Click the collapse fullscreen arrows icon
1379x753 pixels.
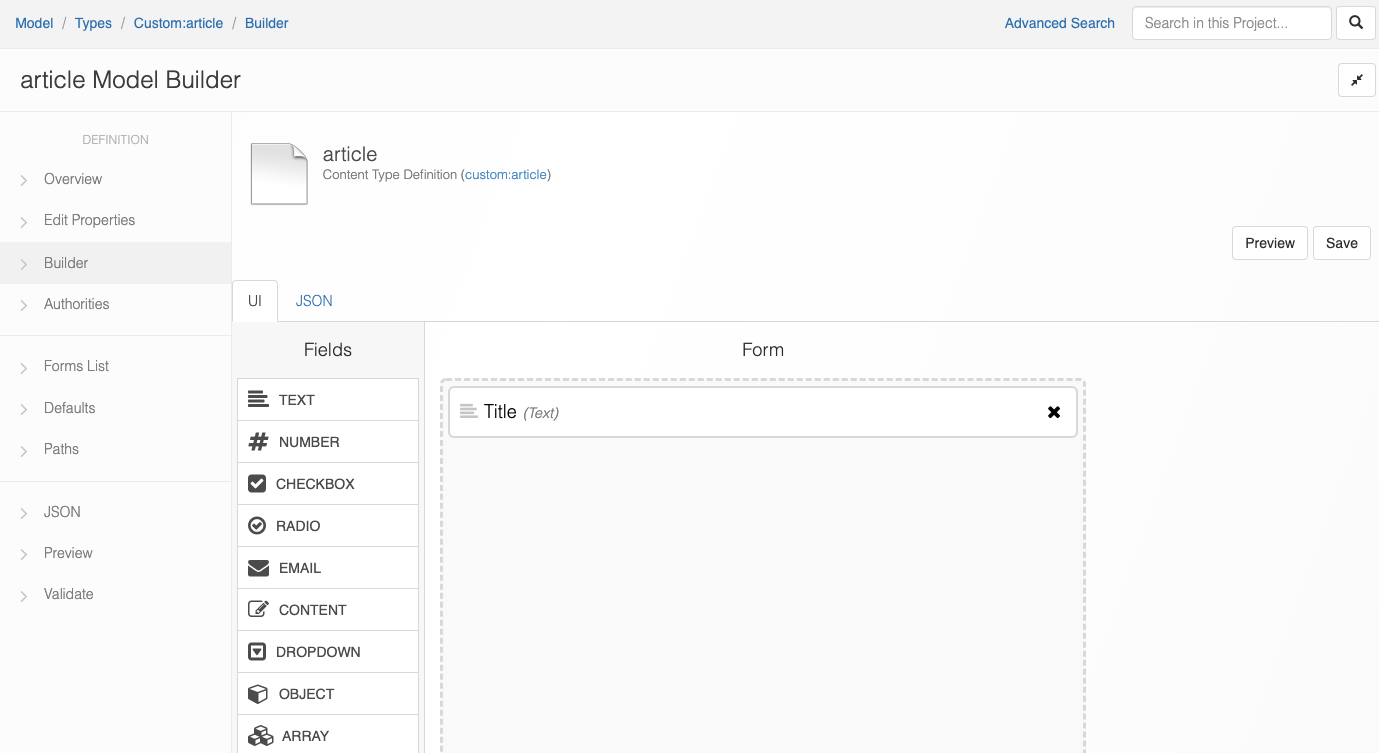click(1356, 80)
